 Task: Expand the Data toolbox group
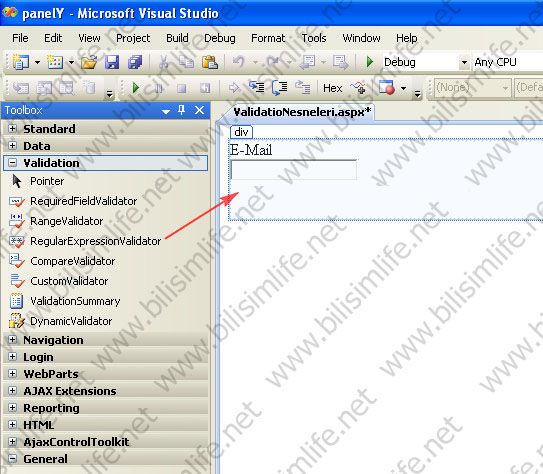(x=12, y=145)
